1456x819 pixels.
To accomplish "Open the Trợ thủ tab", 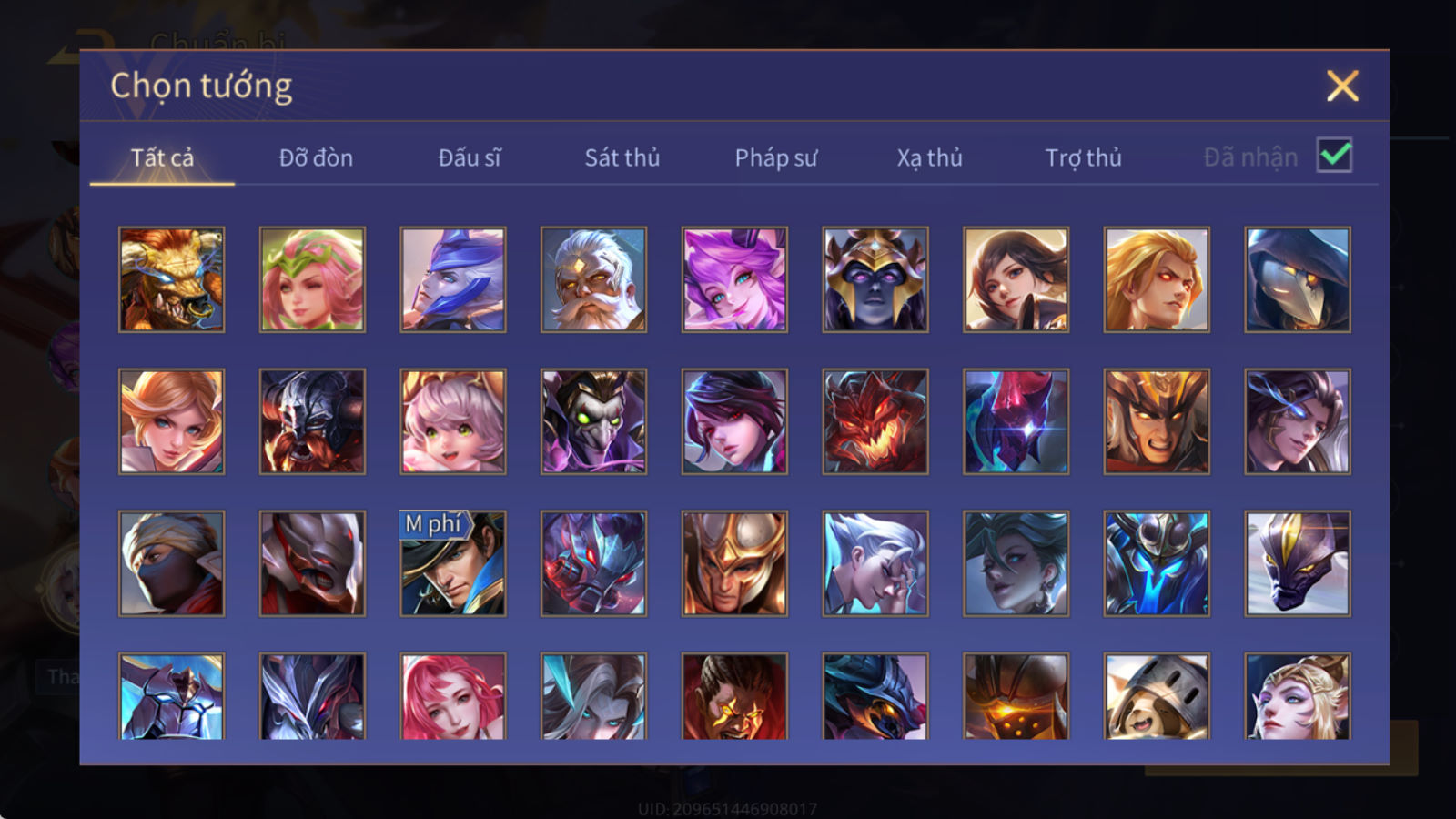I will [1083, 157].
